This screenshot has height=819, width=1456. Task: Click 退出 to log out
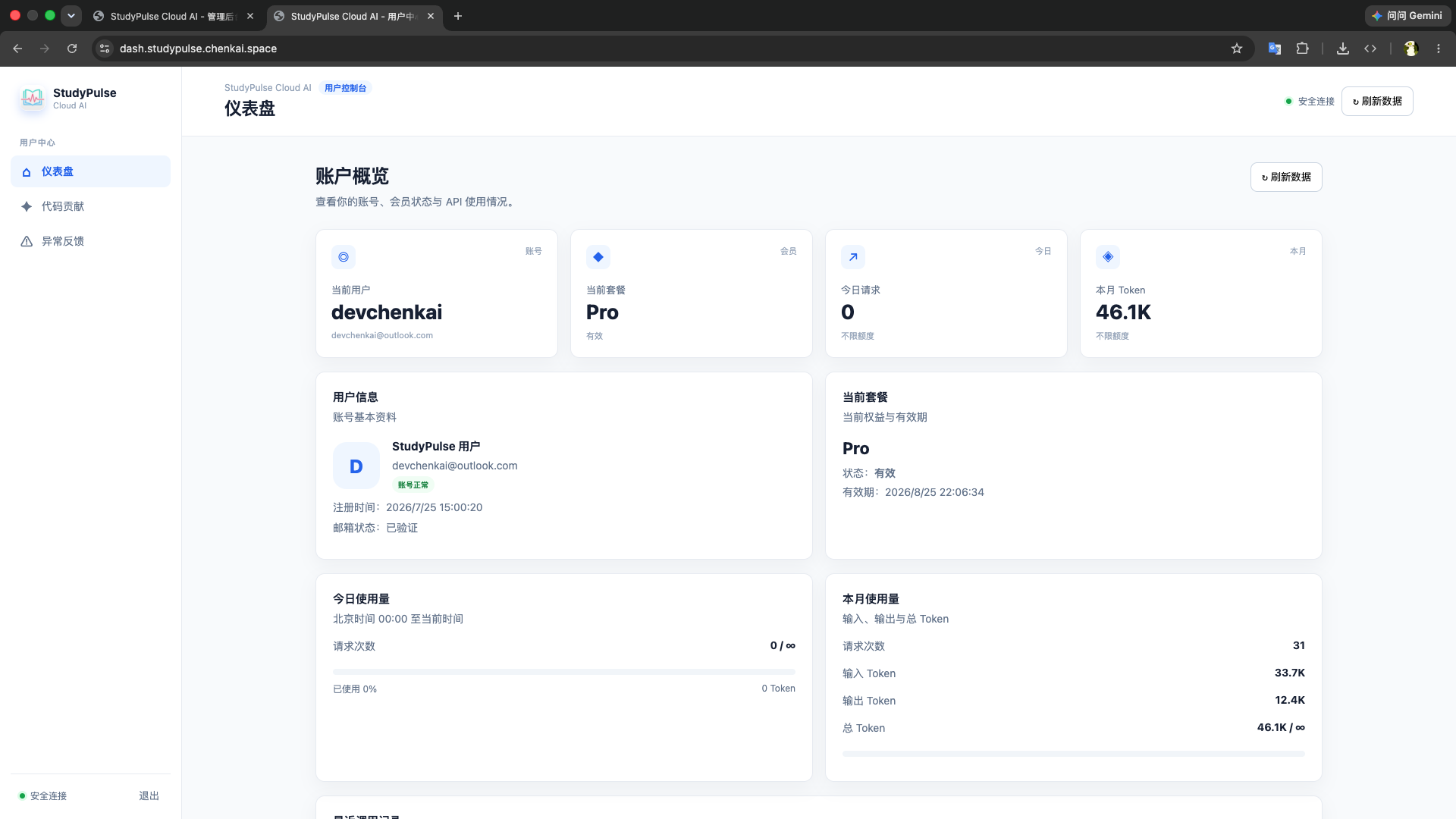pos(149,795)
